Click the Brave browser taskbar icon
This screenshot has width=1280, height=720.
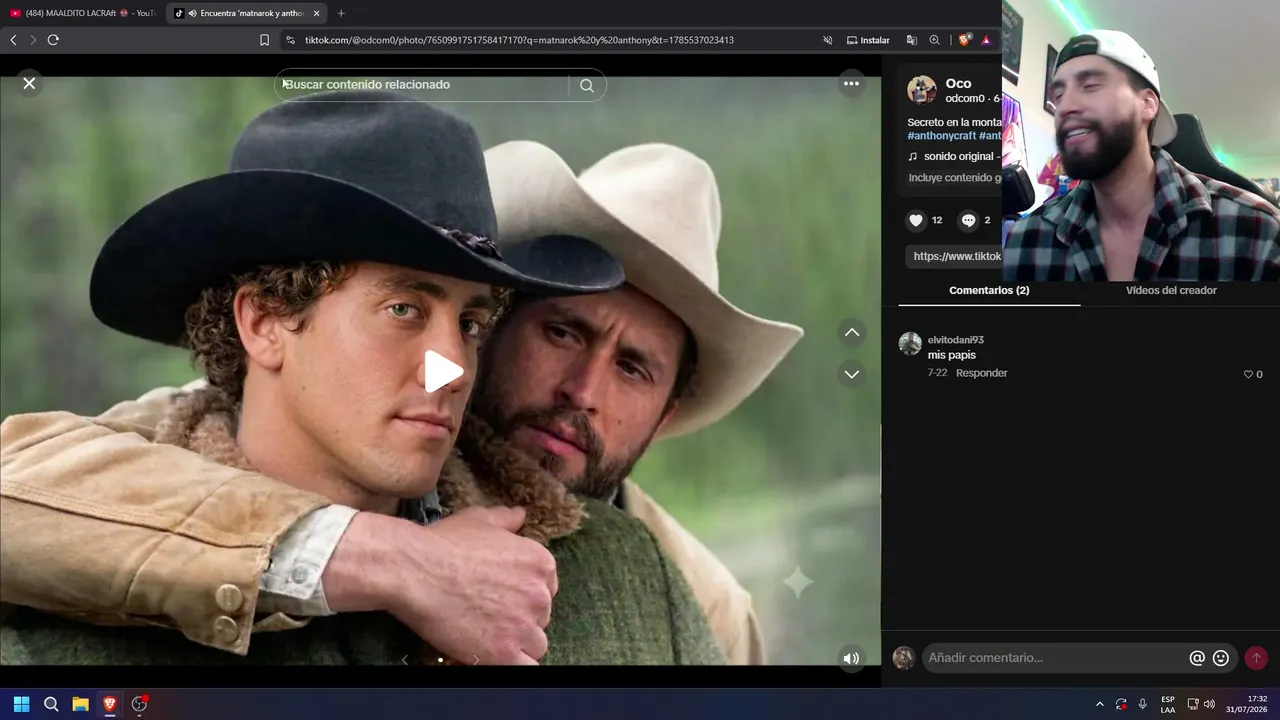click(110, 704)
